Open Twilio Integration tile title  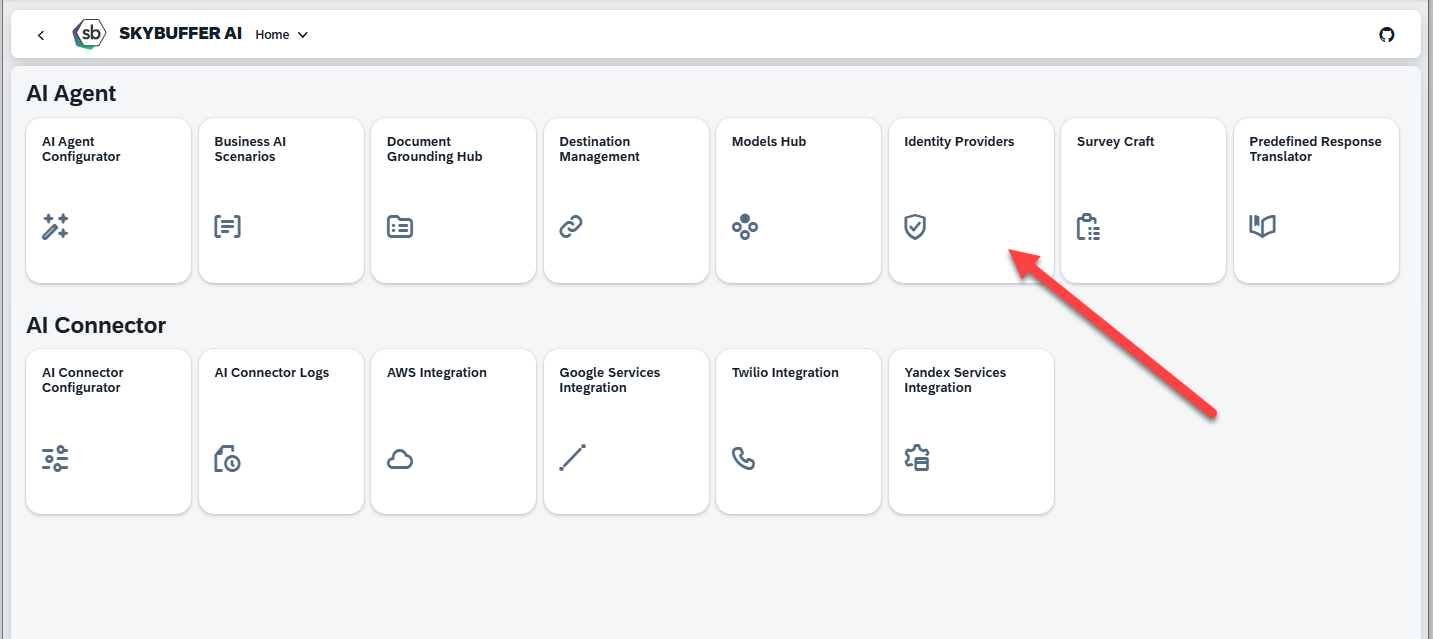tap(785, 373)
